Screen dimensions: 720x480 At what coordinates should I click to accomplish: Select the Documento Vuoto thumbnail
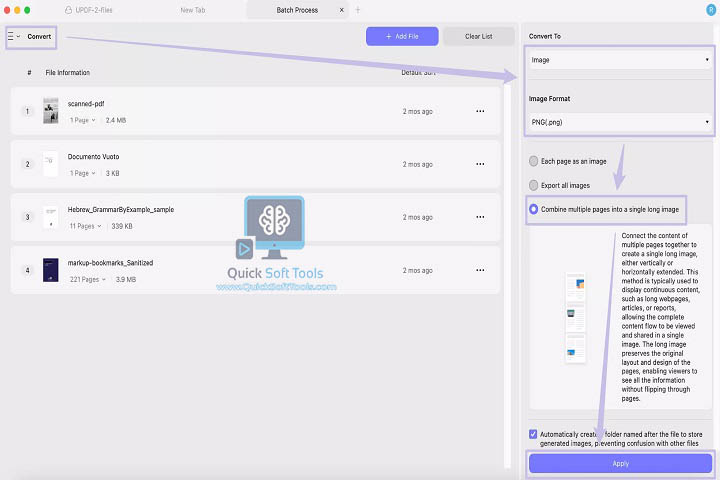pos(51,164)
